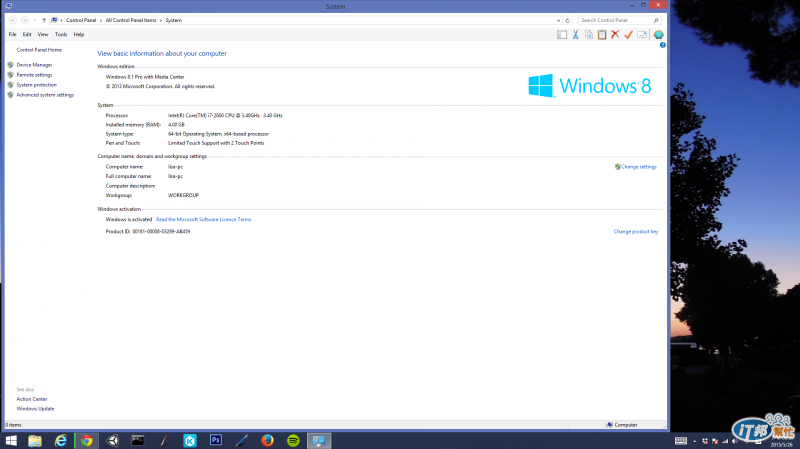Select System breadcrumb segment
The image size is (800, 449).
click(x=173, y=20)
